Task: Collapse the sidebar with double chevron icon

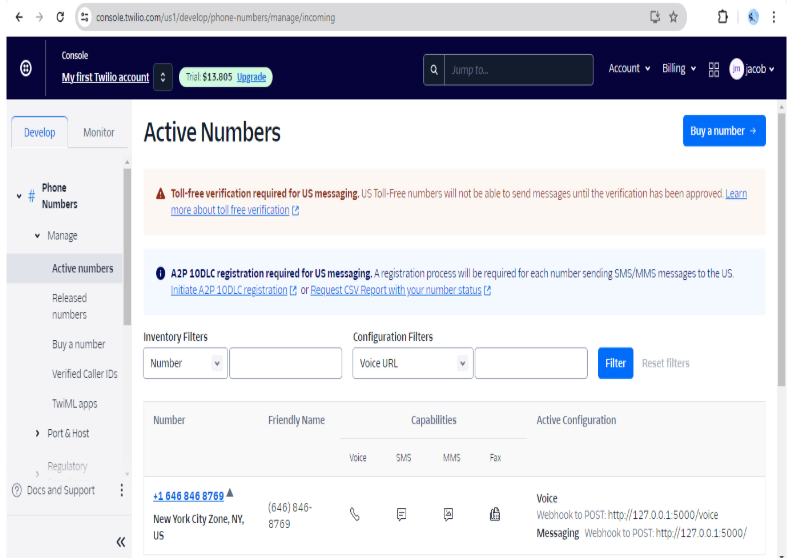Action: 120,542
